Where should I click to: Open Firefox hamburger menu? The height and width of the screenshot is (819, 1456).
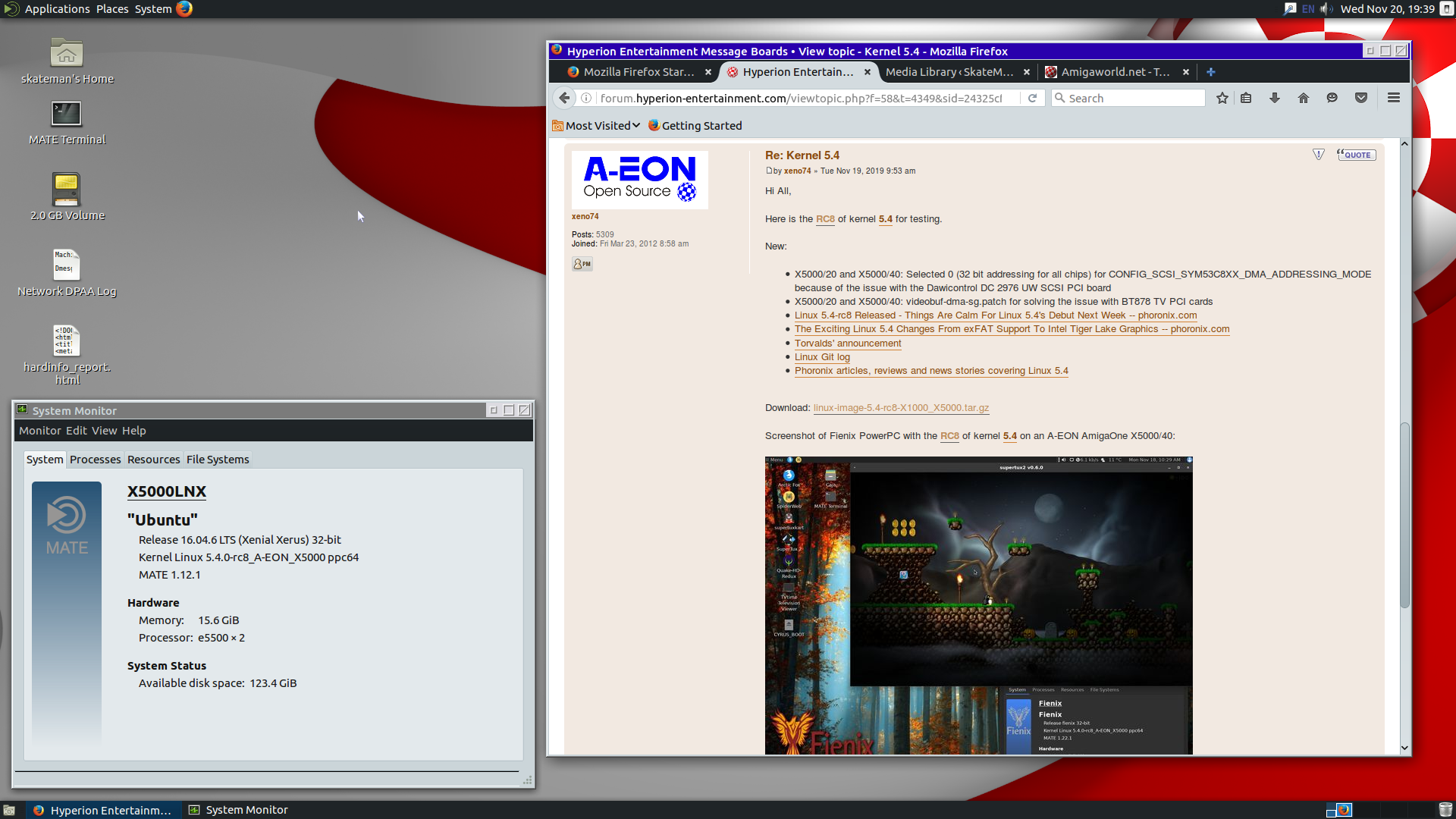[x=1394, y=98]
